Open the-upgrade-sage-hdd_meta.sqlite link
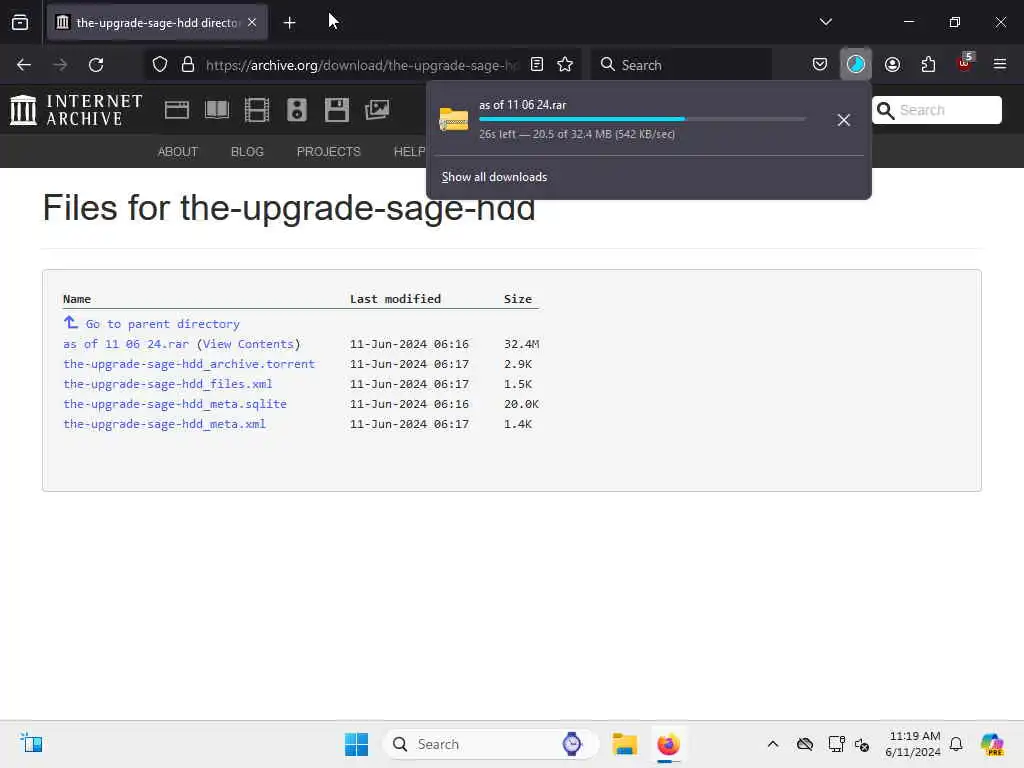The height and width of the screenshot is (768, 1024). tap(175, 404)
